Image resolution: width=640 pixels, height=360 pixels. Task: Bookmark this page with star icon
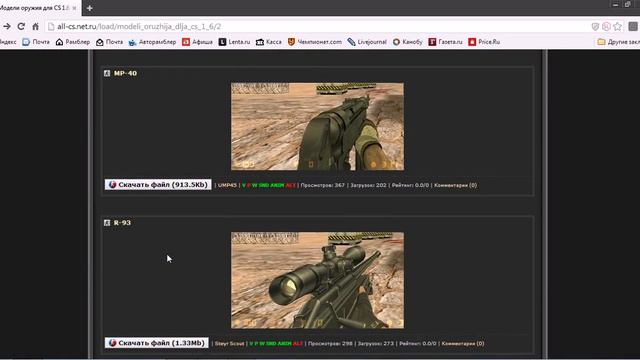[617, 27]
